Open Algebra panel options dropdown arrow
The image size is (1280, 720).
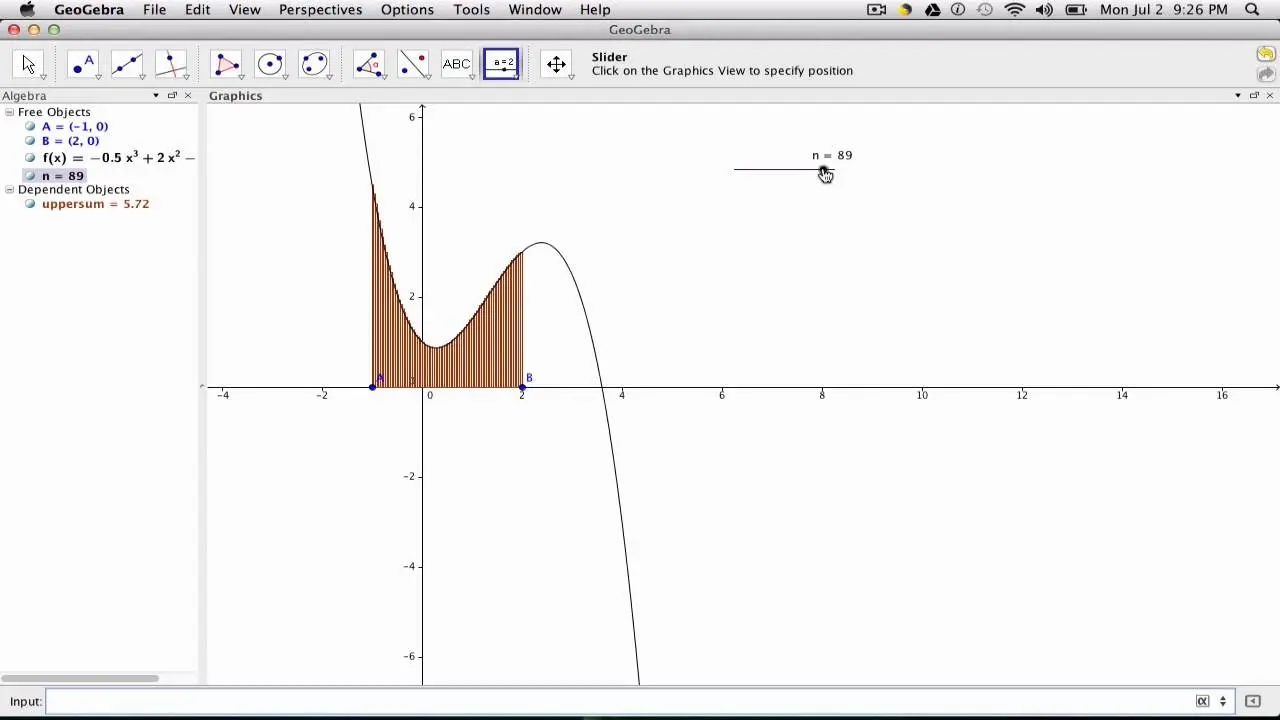coord(156,95)
